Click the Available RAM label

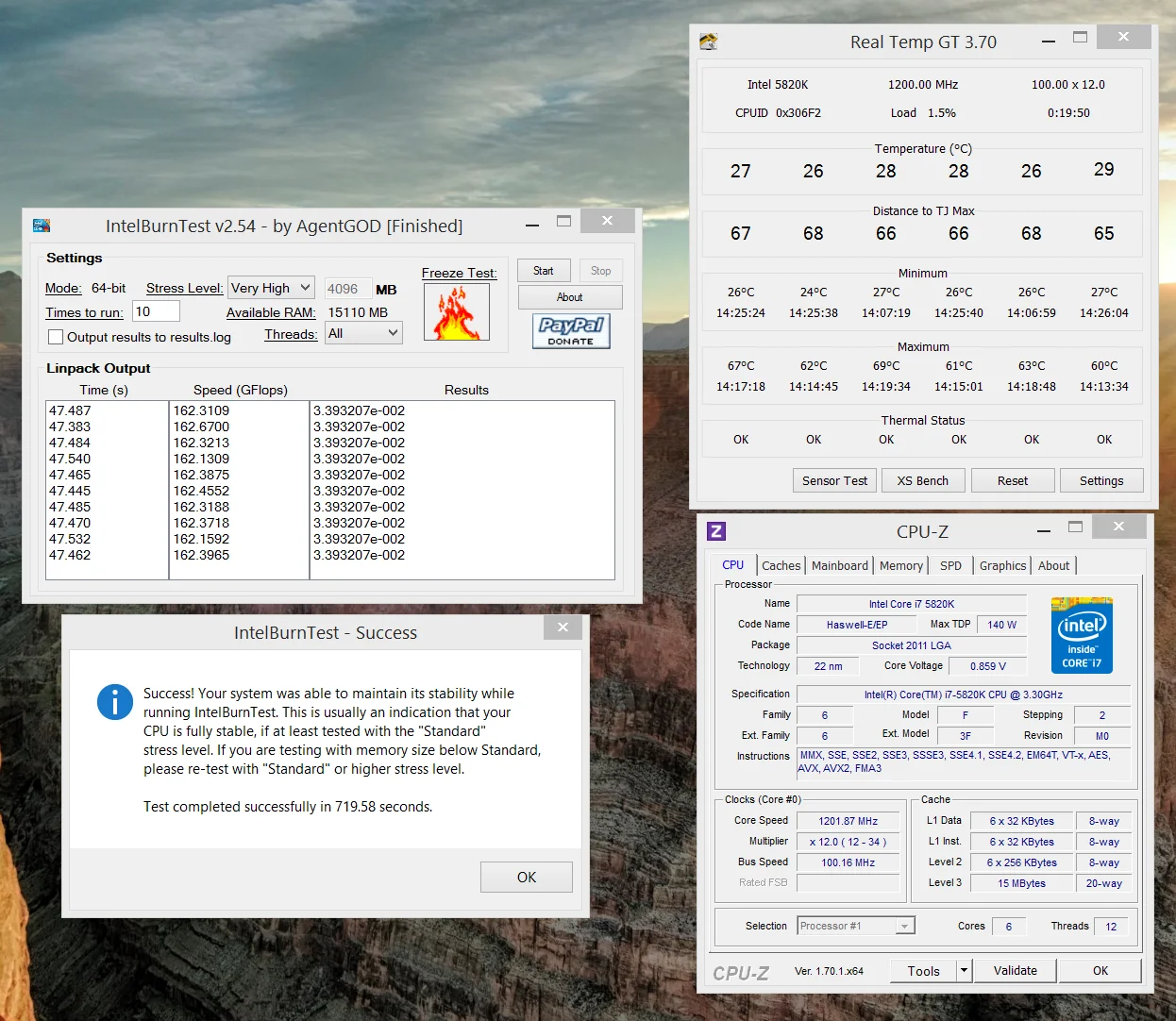point(271,312)
